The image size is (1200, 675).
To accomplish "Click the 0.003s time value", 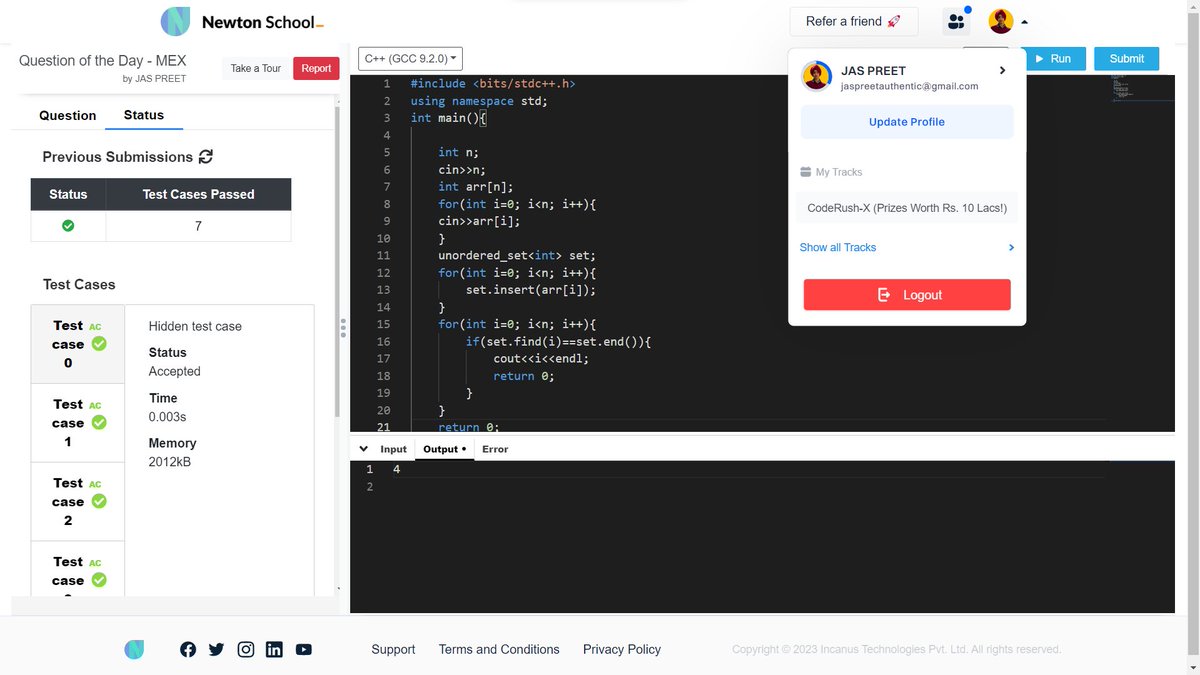I will (x=167, y=416).
